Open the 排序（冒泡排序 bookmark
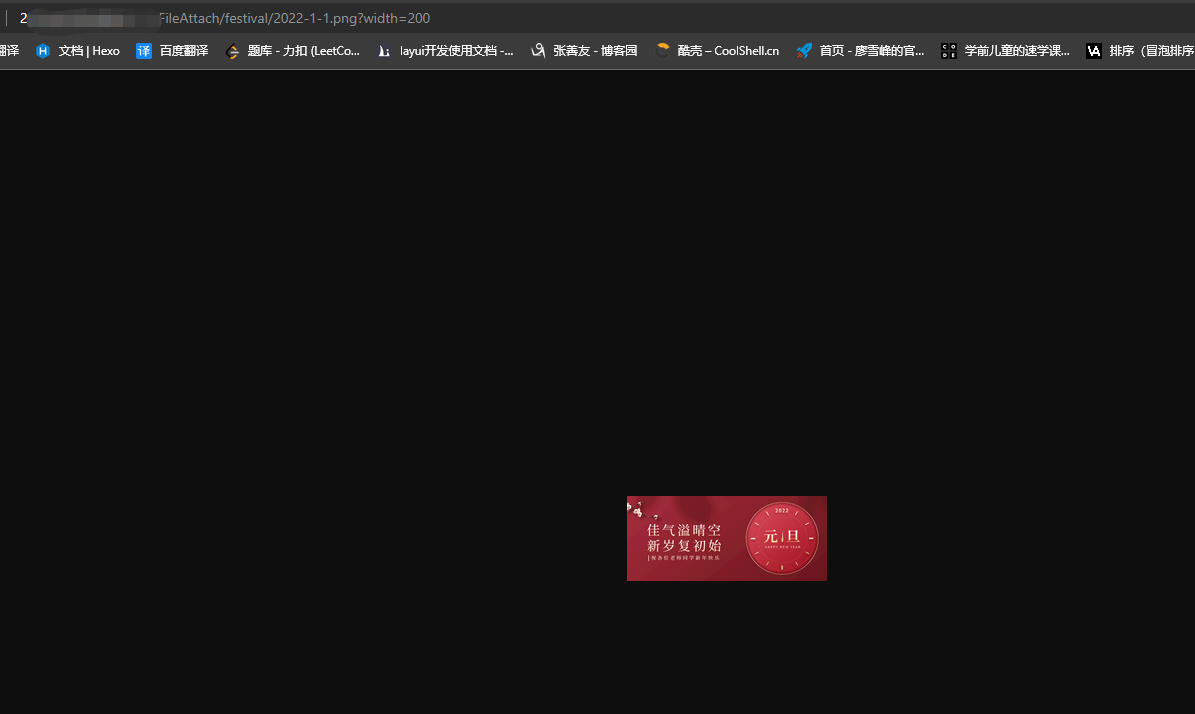This screenshot has width=1195, height=714. [x=1139, y=51]
